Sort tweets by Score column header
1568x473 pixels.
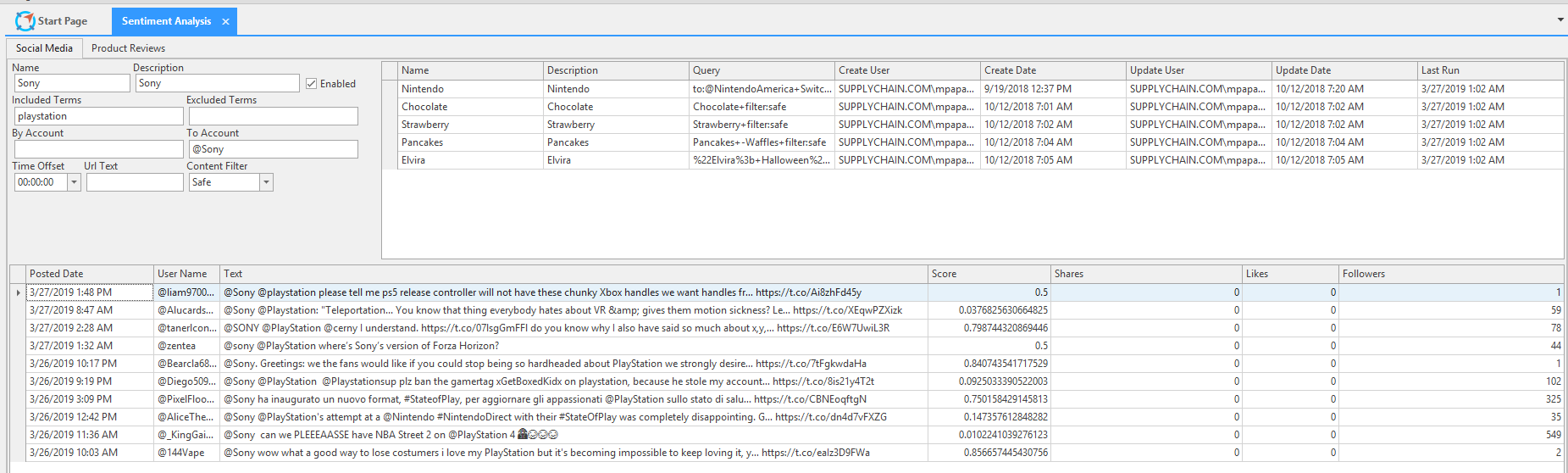click(989, 274)
